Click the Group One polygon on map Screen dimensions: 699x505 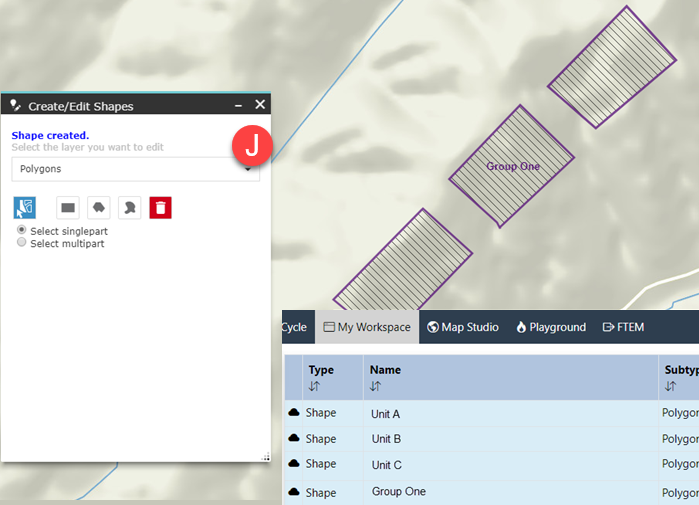point(513,166)
